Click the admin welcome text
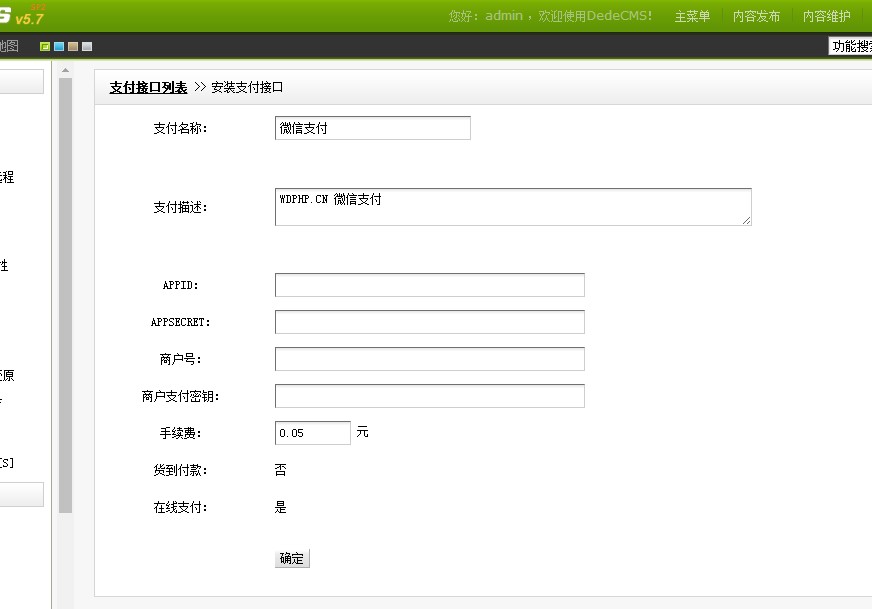Image resolution: width=872 pixels, height=609 pixels. click(550, 16)
